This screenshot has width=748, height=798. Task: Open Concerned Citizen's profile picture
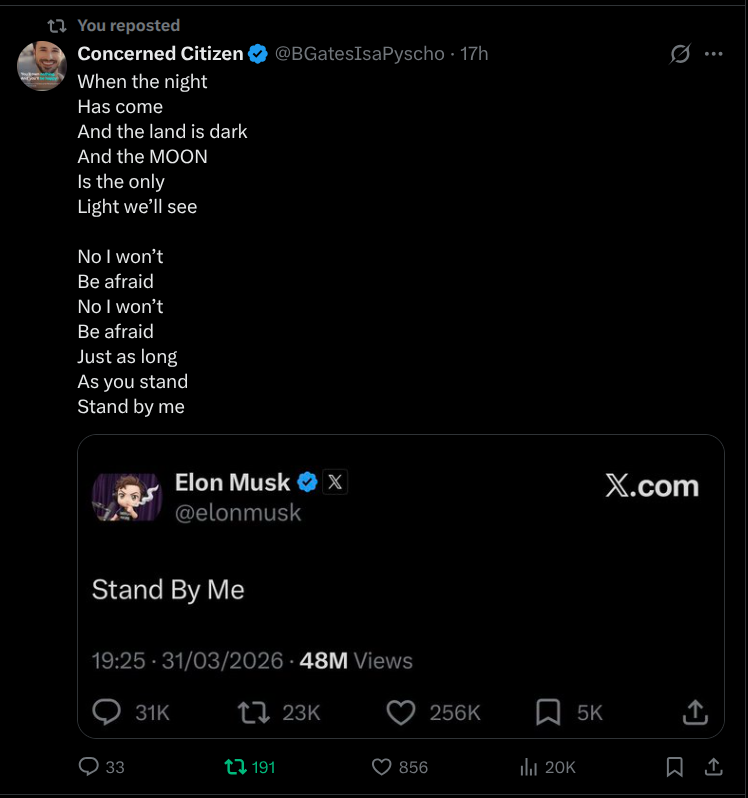(42, 67)
